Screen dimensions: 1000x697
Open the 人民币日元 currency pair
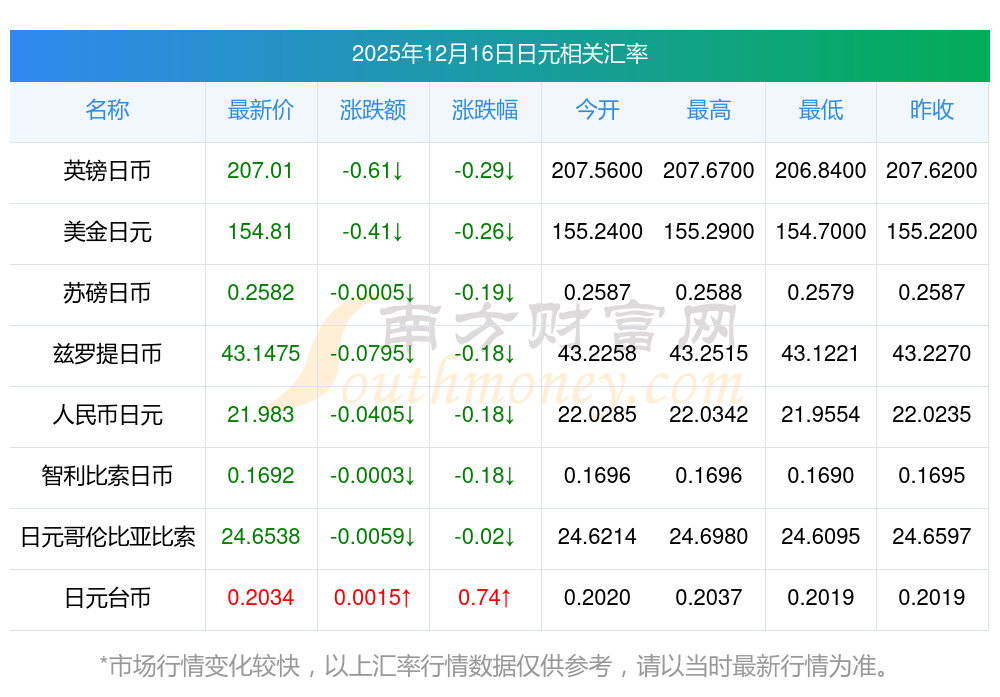[107, 415]
